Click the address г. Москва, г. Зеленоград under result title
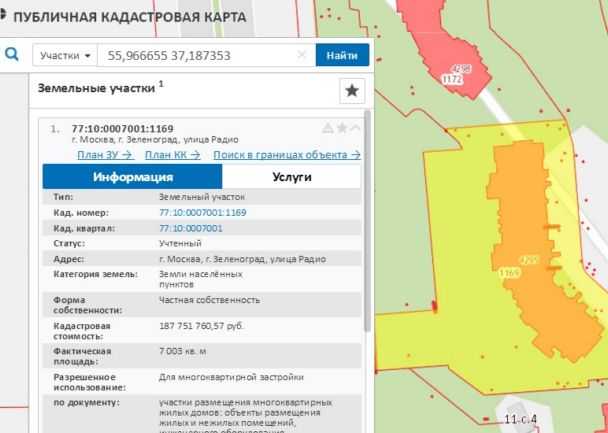 pyautogui.click(x=155, y=140)
